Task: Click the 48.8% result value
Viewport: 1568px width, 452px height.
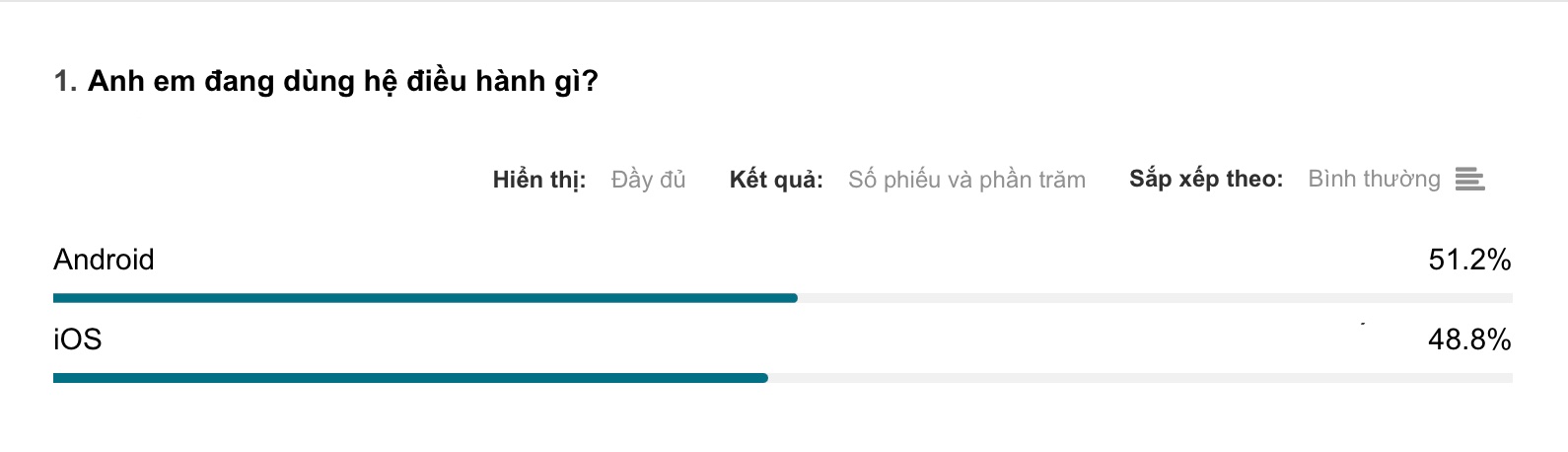Action: point(1469,339)
